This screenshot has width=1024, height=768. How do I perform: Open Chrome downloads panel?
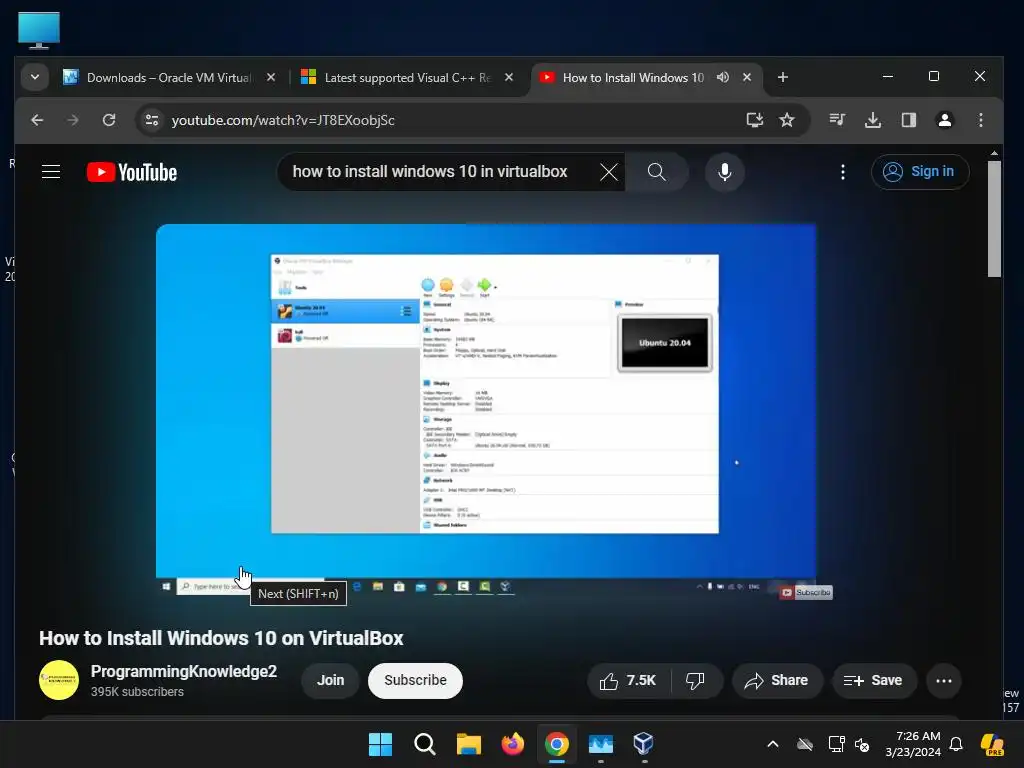point(872,120)
